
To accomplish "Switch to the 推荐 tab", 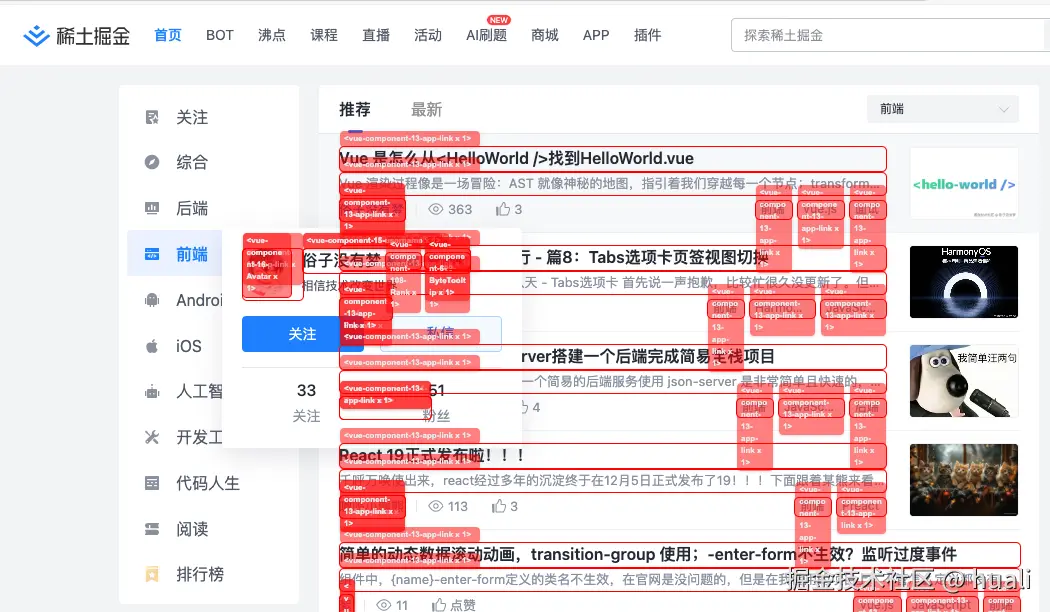I will (356, 110).
